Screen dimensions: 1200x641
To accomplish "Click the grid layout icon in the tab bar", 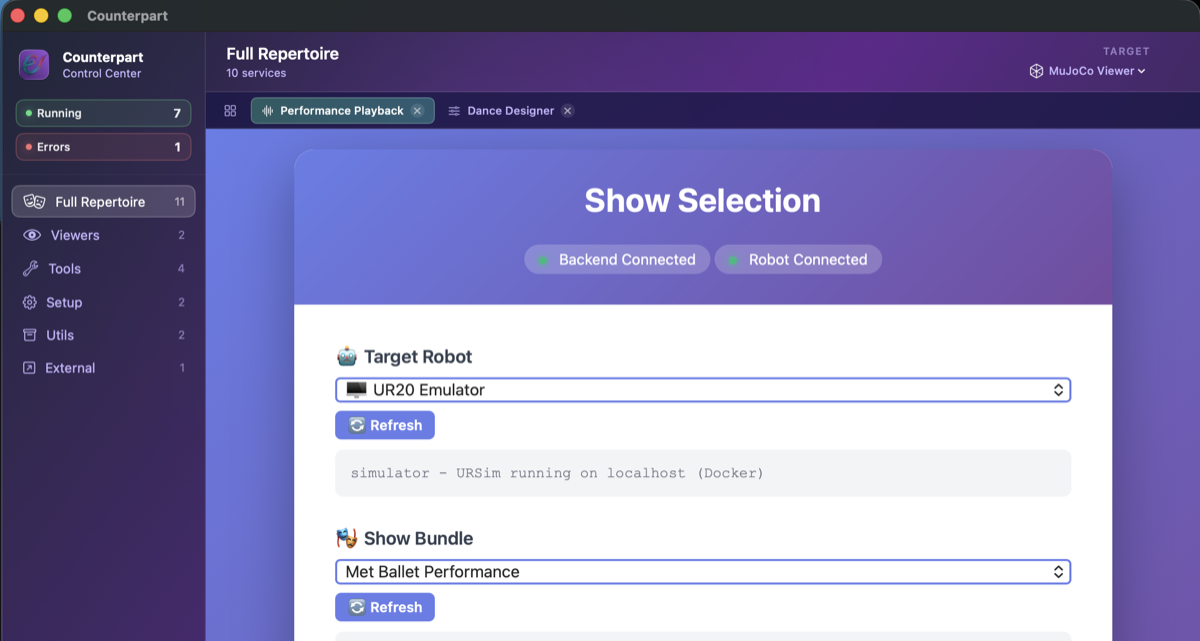I will click(x=229, y=110).
